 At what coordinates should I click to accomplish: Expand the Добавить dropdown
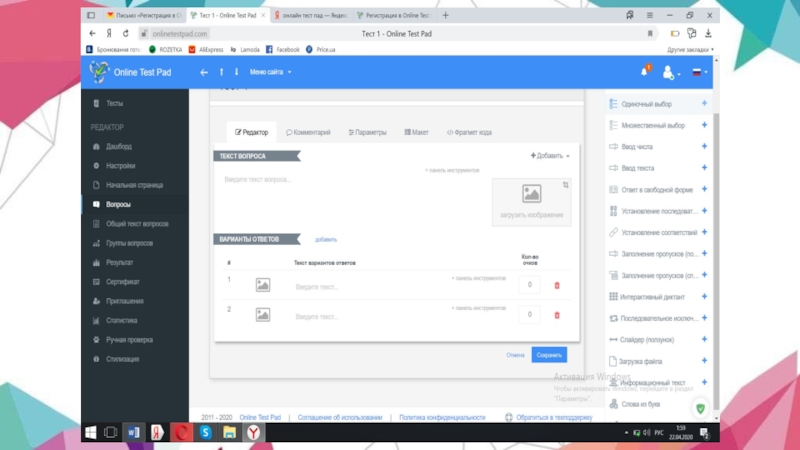coord(549,156)
